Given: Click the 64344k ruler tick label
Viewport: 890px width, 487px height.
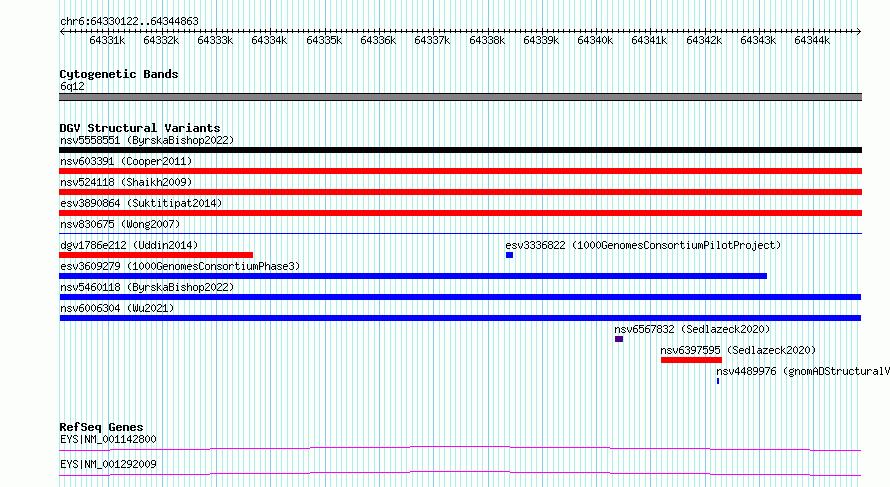Looking at the screenshot, I should tap(812, 41).
